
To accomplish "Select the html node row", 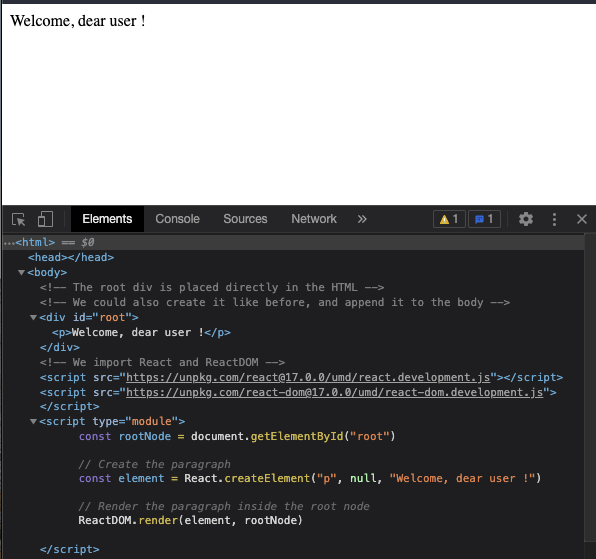I will [293, 242].
